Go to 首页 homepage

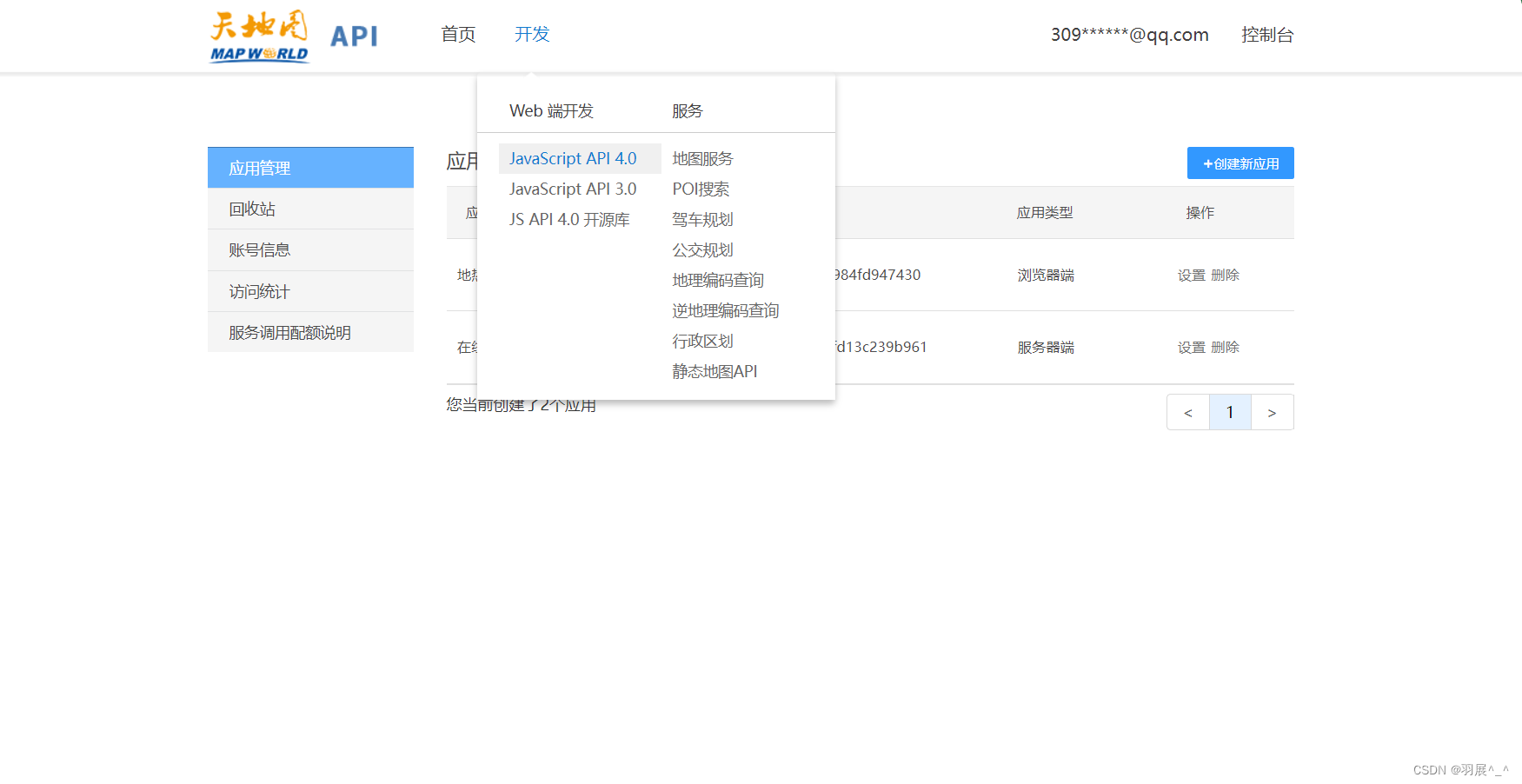pos(457,35)
